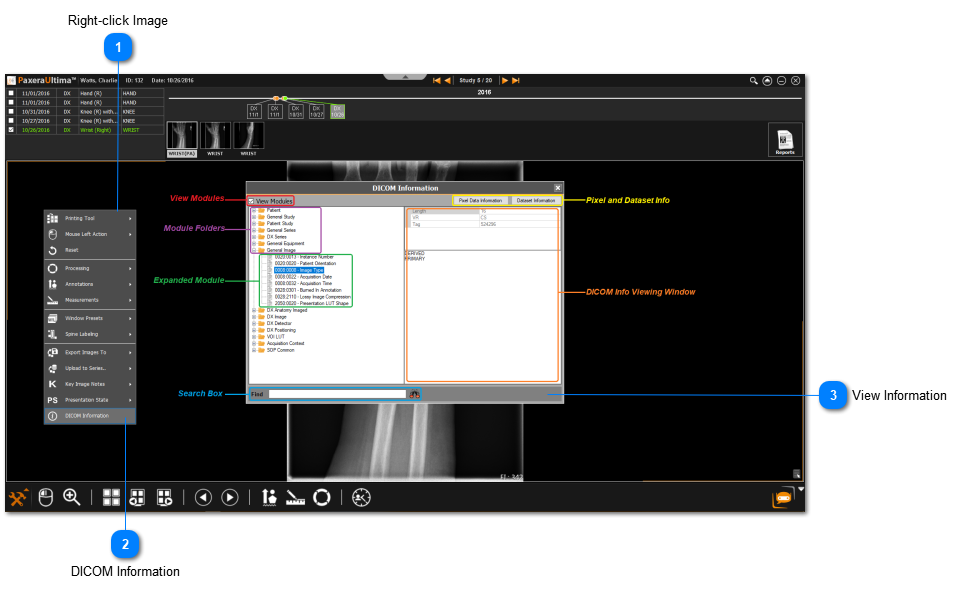Open the Reports icon
963x595 pixels.
coord(785,140)
